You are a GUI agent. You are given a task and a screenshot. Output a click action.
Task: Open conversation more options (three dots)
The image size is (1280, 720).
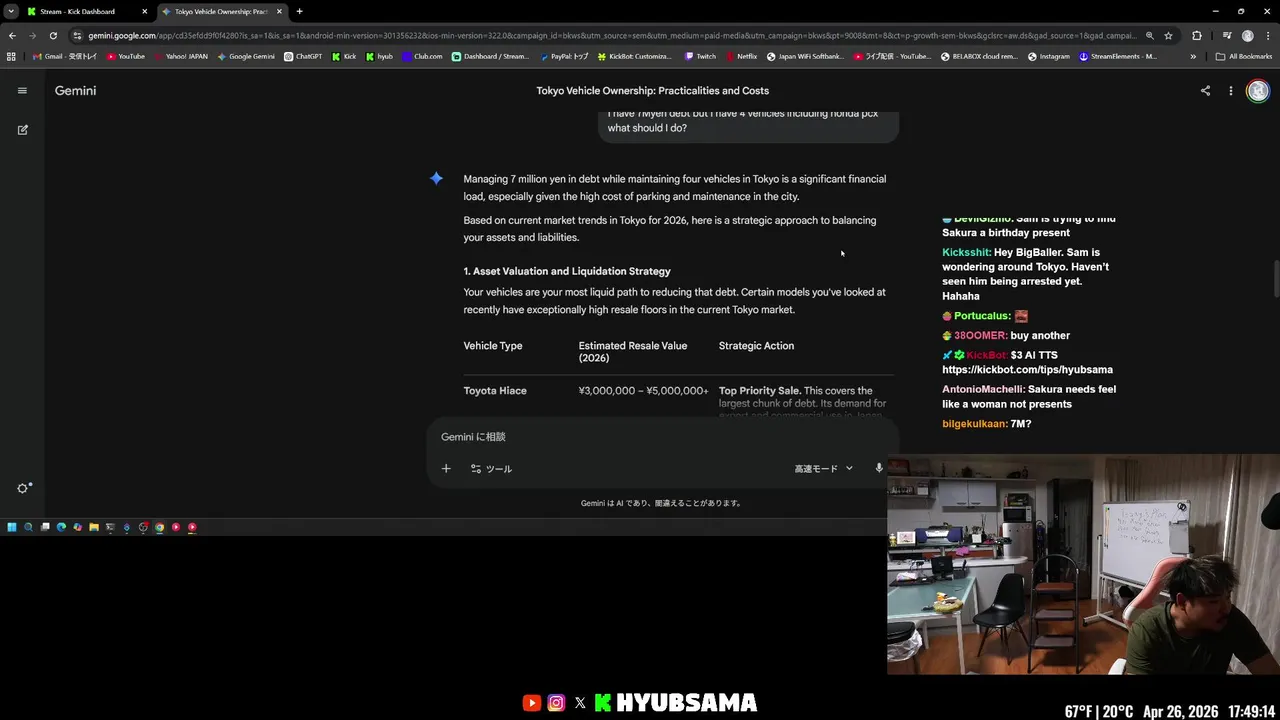(1231, 90)
